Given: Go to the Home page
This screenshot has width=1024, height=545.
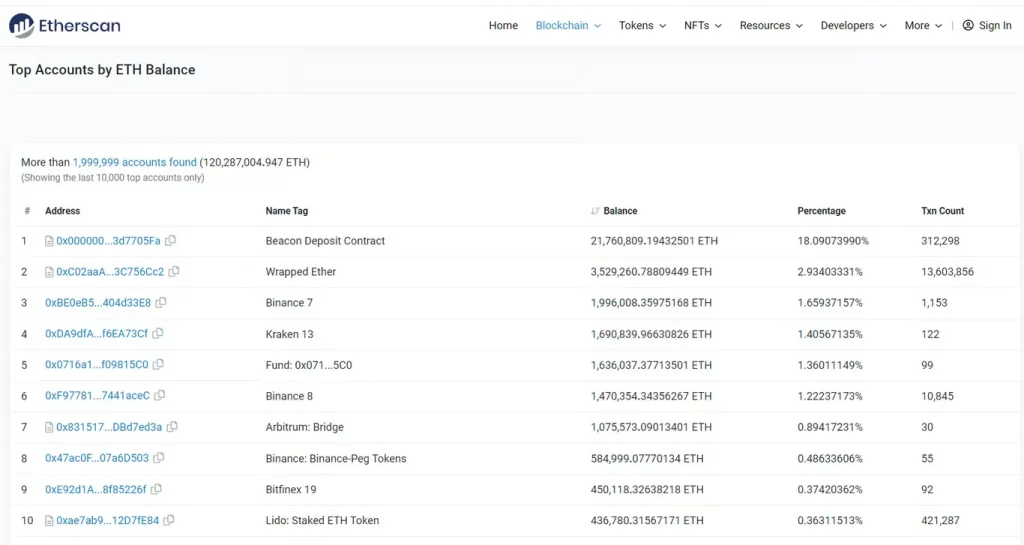Looking at the screenshot, I should click(503, 25).
